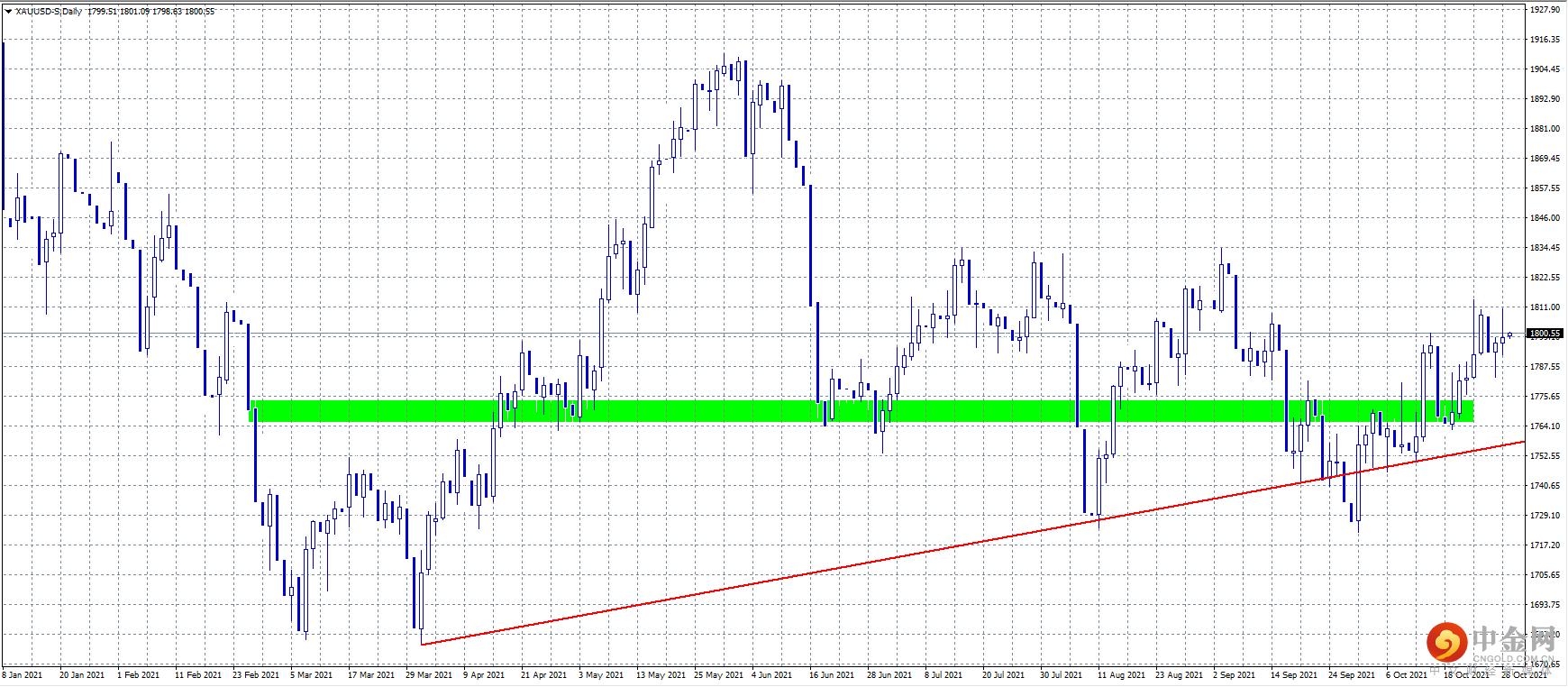The image size is (1568, 687).
Task: Click the 1787.55 price scale label
Action: click(1545, 367)
